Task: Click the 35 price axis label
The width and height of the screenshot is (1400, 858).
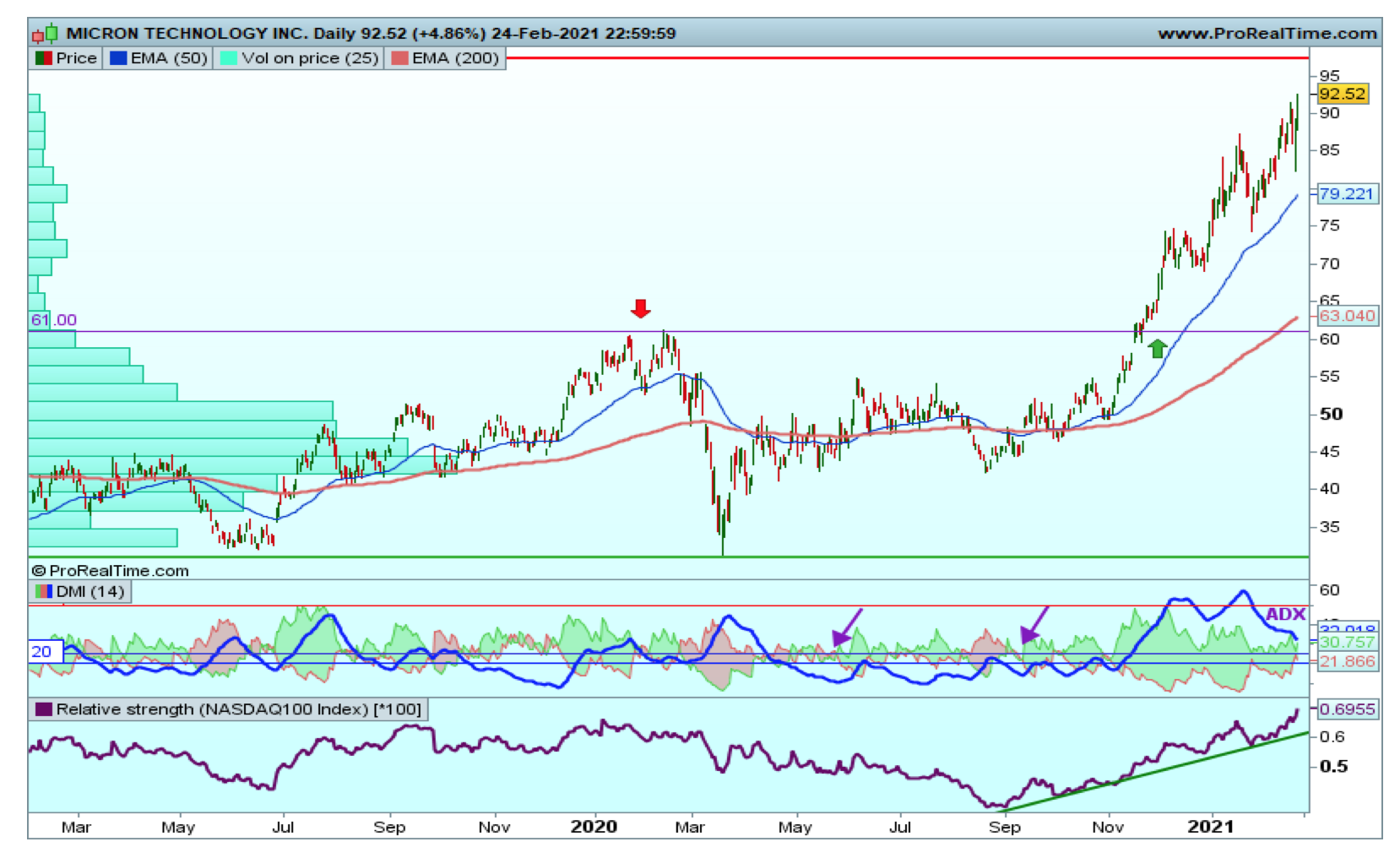Action: tap(1329, 527)
